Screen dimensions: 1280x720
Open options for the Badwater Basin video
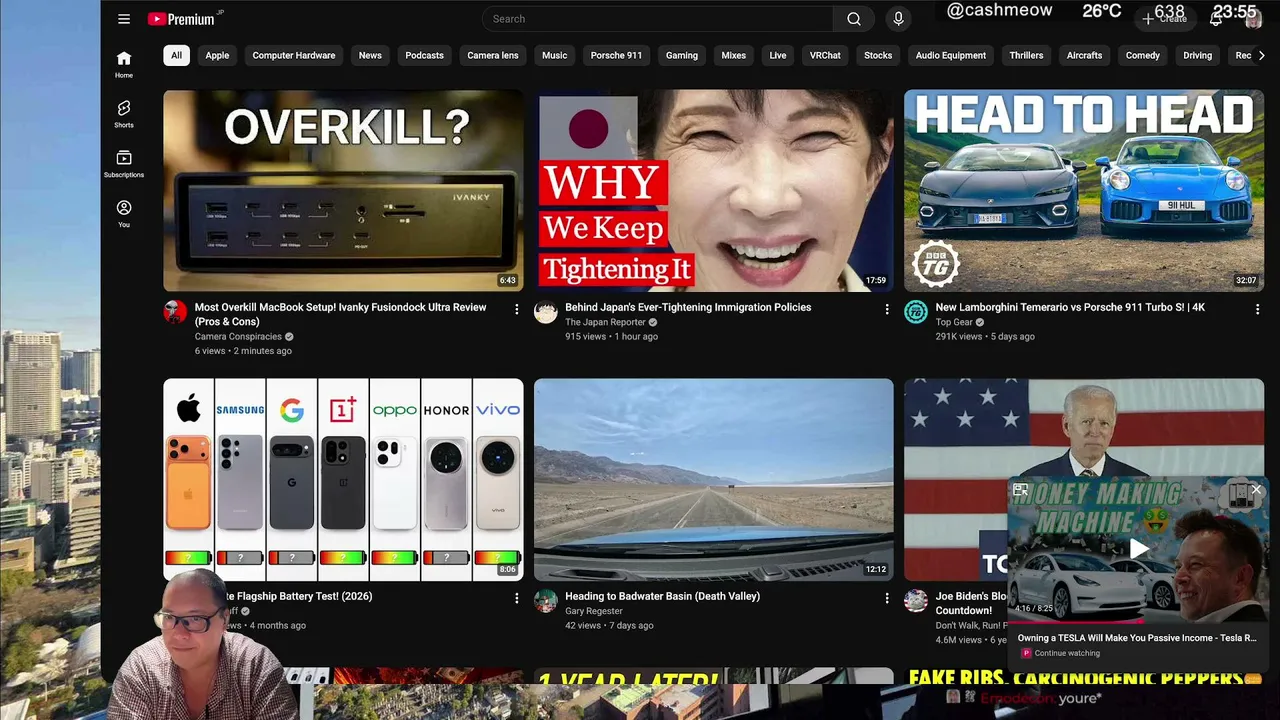(x=887, y=598)
